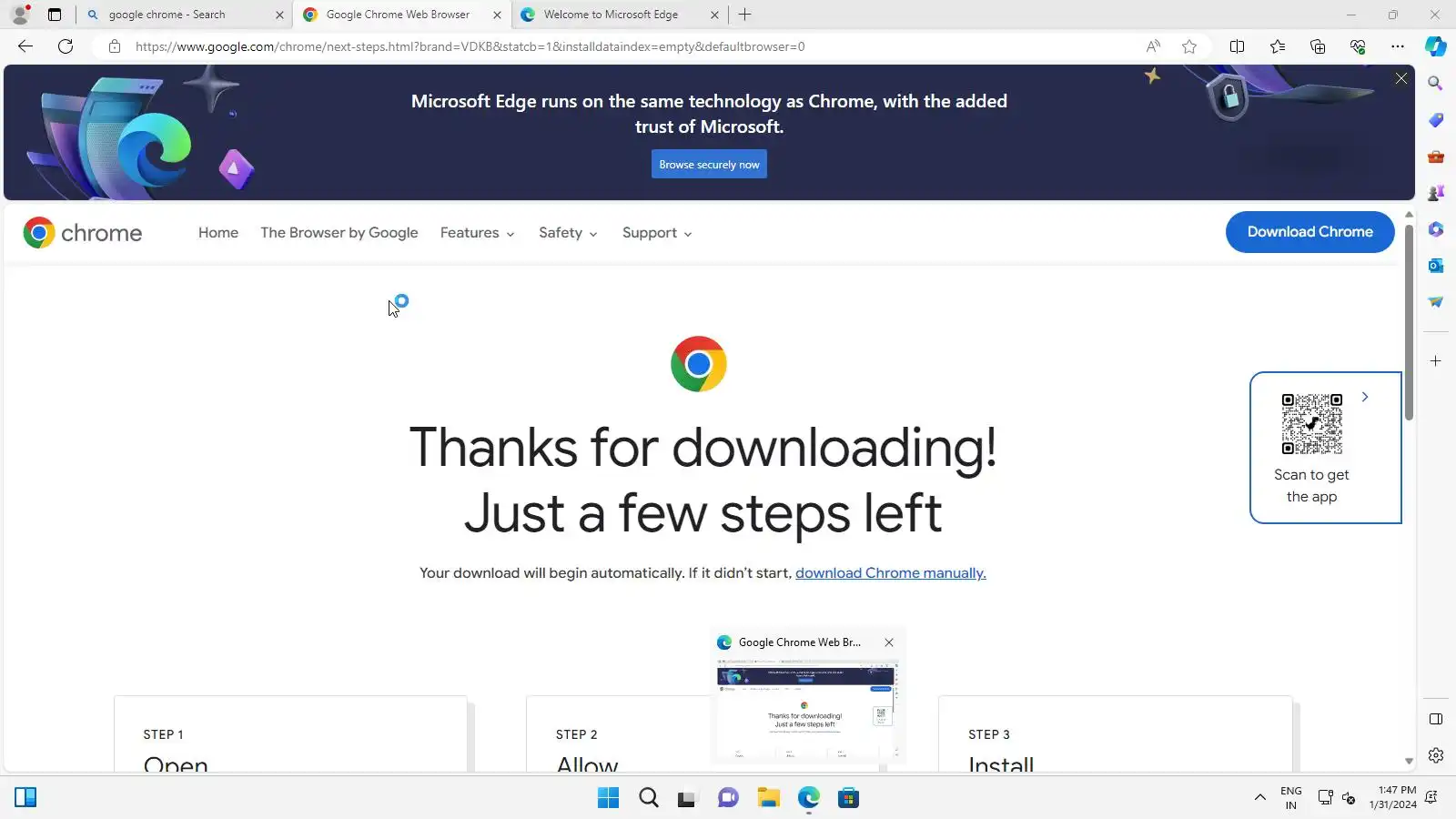Close the Welcome to Microsoft Edge tab
The height and width of the screenshot is (819, 1456).
[x=714, y=15]
